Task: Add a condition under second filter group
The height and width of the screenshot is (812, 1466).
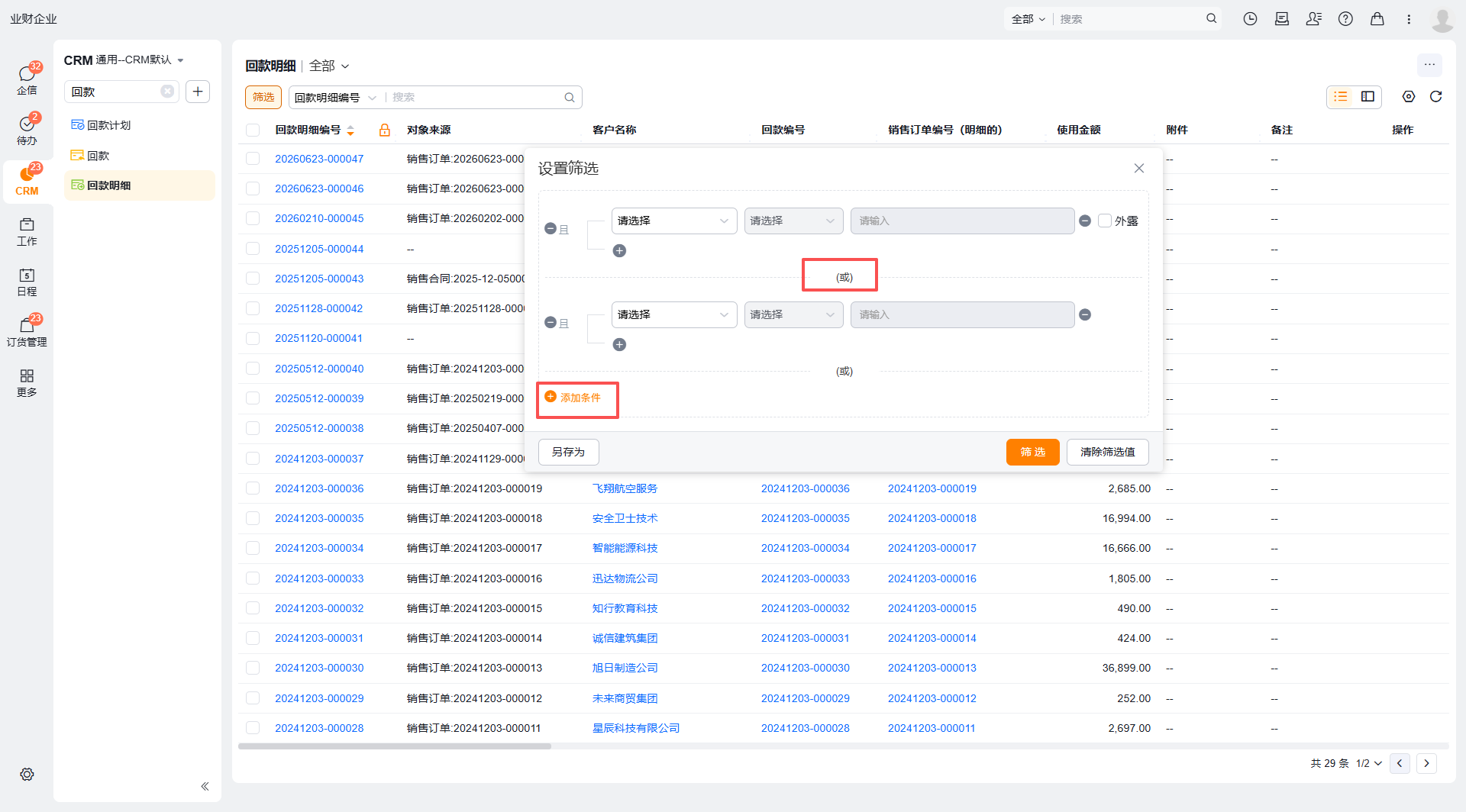Action: [x=619, y=344]
